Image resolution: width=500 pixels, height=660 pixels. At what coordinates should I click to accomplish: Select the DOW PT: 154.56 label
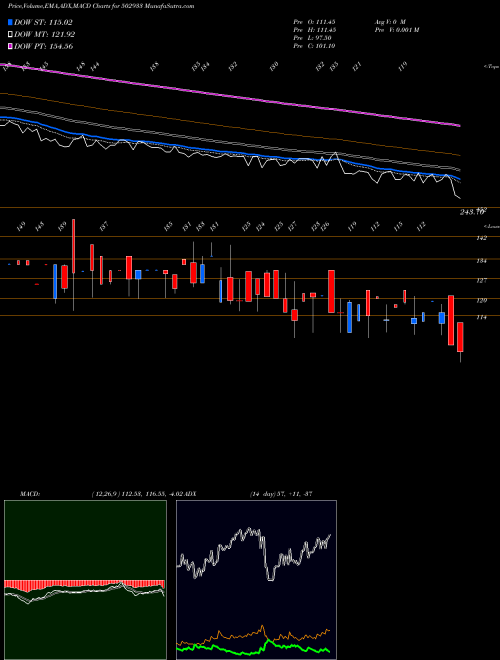(x=44, y=46)
